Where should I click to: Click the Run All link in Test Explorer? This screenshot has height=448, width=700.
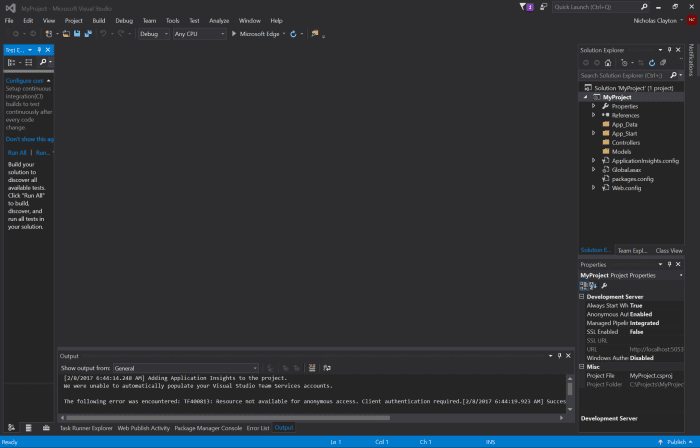[16, 153]
